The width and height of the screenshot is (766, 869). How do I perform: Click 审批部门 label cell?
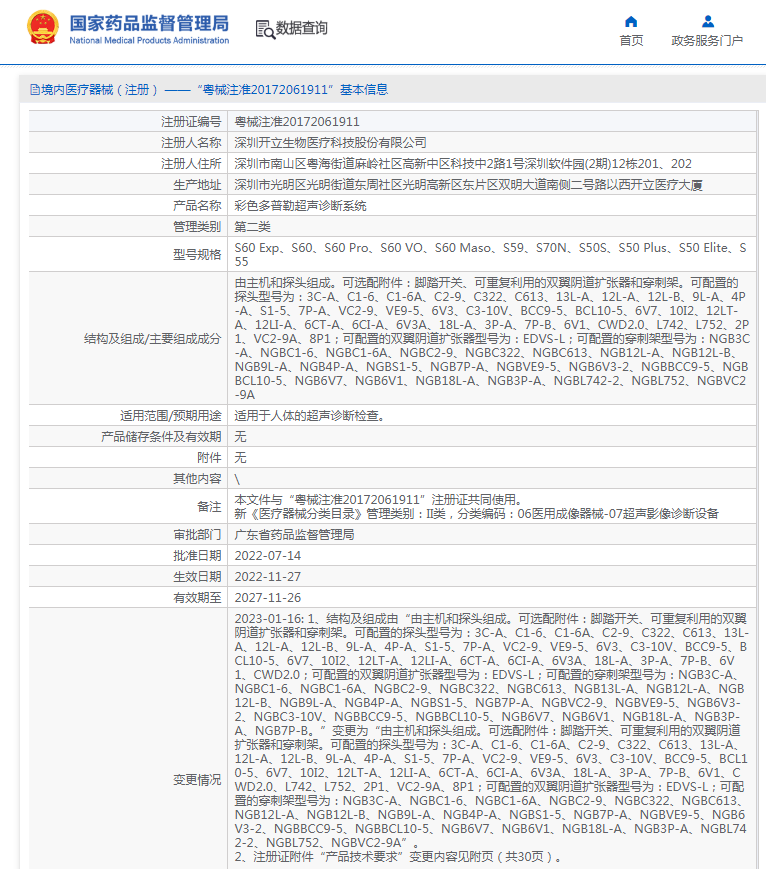[x=128, y=535]
